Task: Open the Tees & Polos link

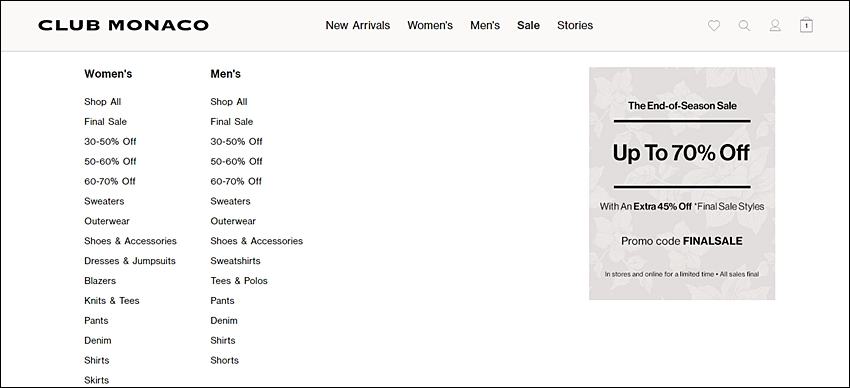Action: pyautogui.click(x=239, y=281)
